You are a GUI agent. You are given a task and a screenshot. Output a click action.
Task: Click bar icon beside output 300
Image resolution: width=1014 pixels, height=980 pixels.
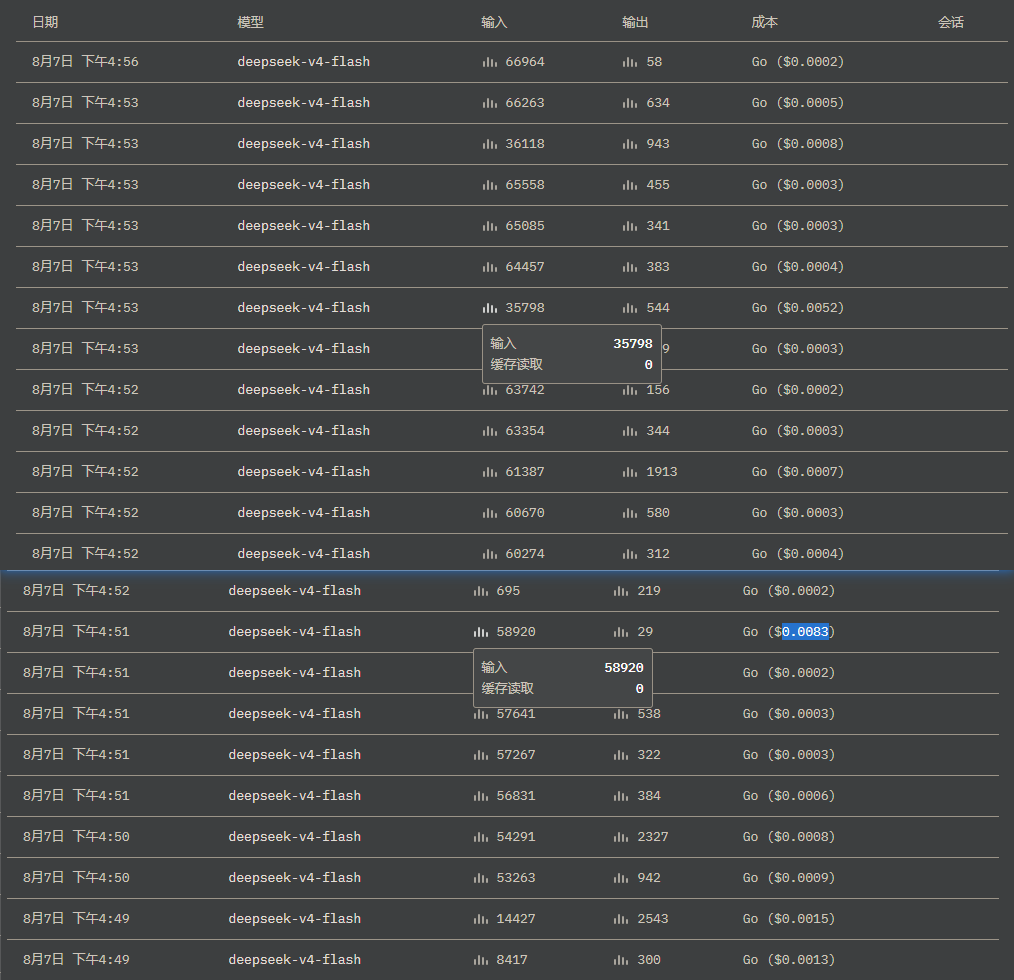click(x=621, y=960)
